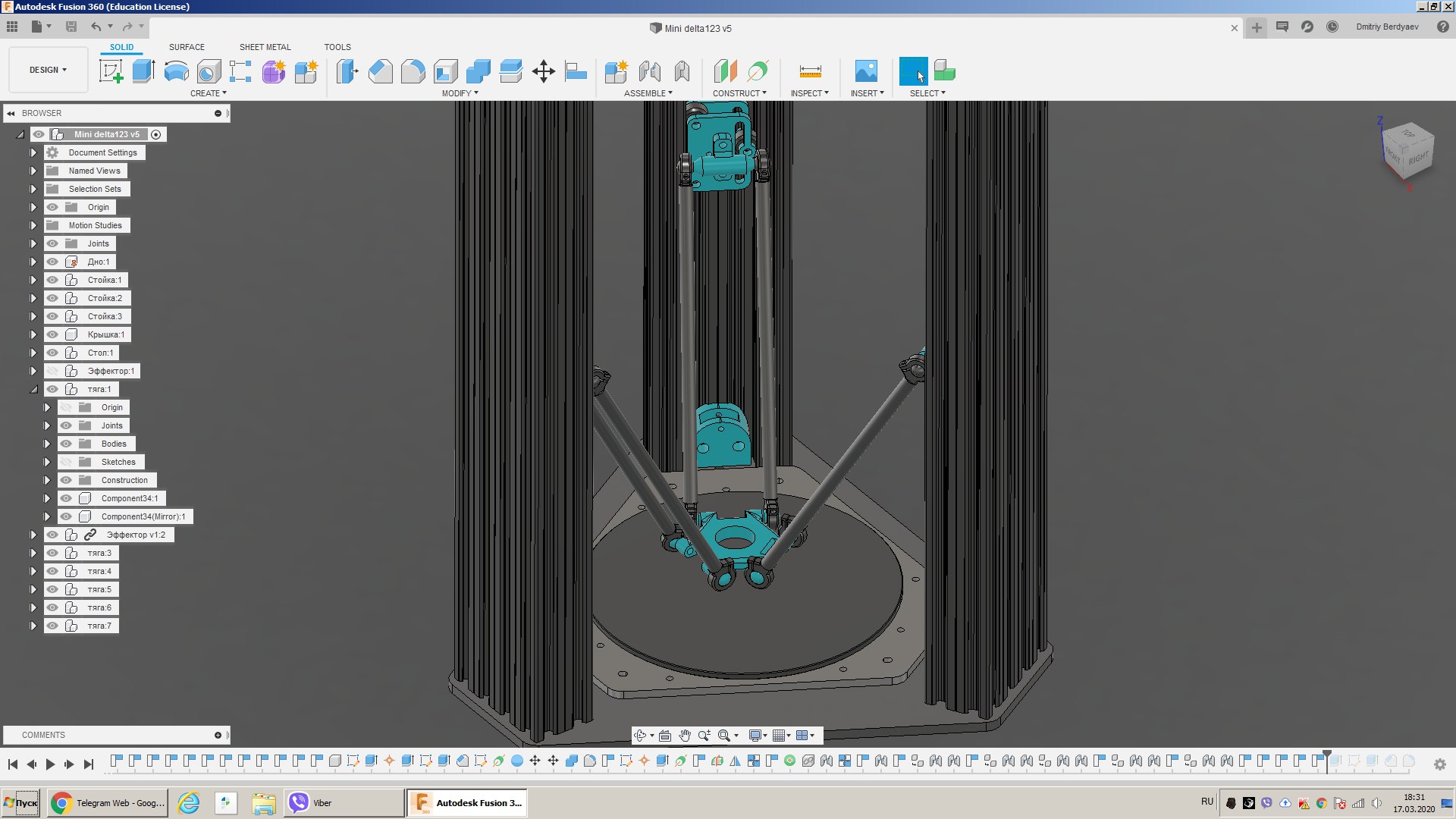The image size is (1456, 819).
Task: Click the Offset Plane construct icon
Action: click(725, 72)
